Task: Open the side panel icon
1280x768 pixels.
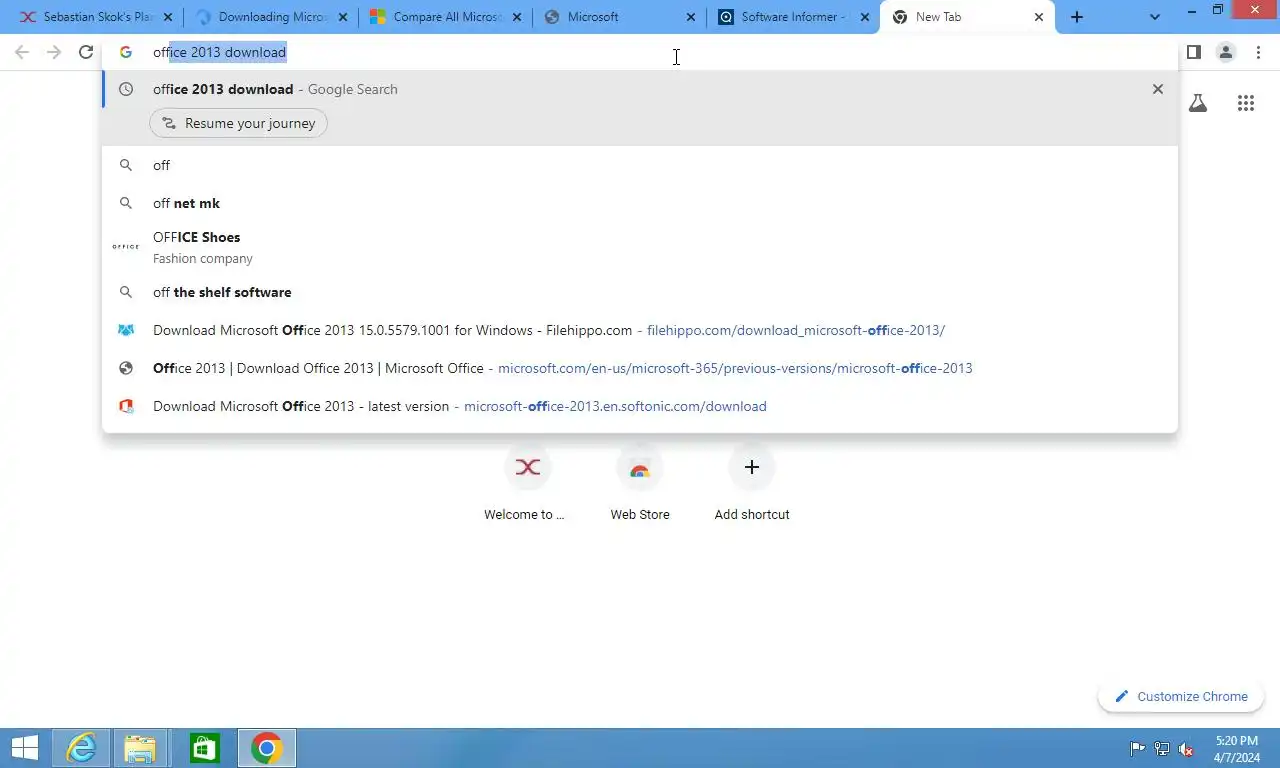Action: coord(1193,52)
